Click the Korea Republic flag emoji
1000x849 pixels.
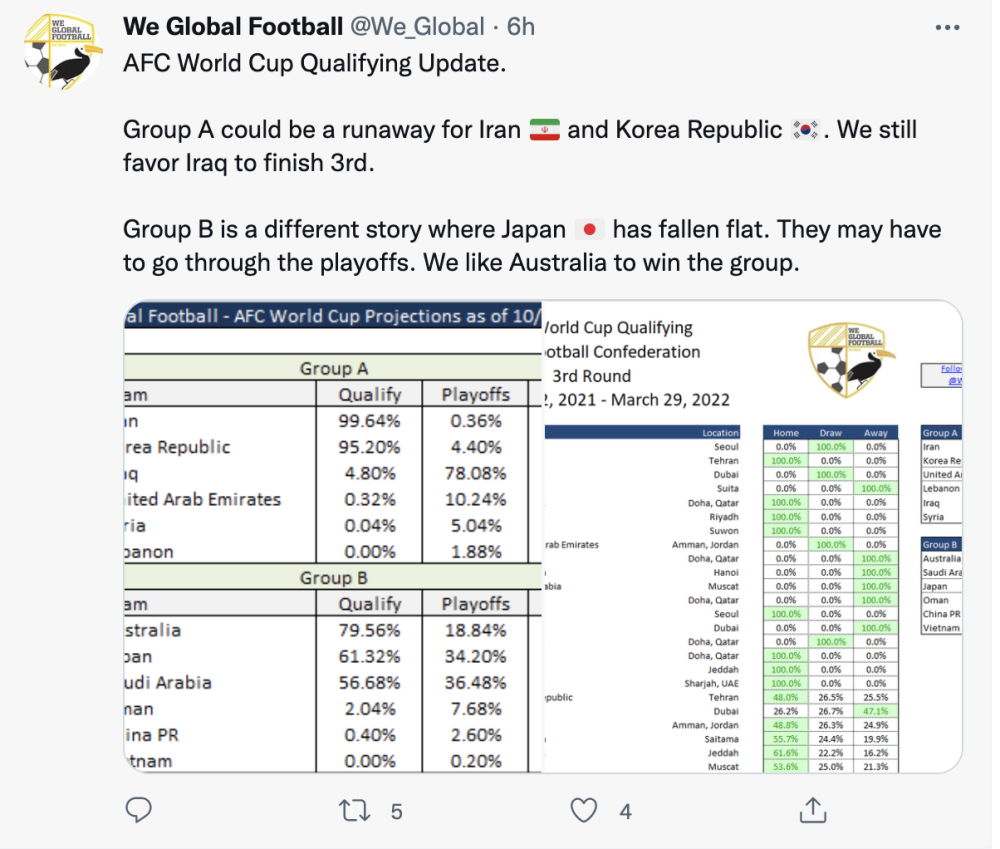tap(805, 130)
